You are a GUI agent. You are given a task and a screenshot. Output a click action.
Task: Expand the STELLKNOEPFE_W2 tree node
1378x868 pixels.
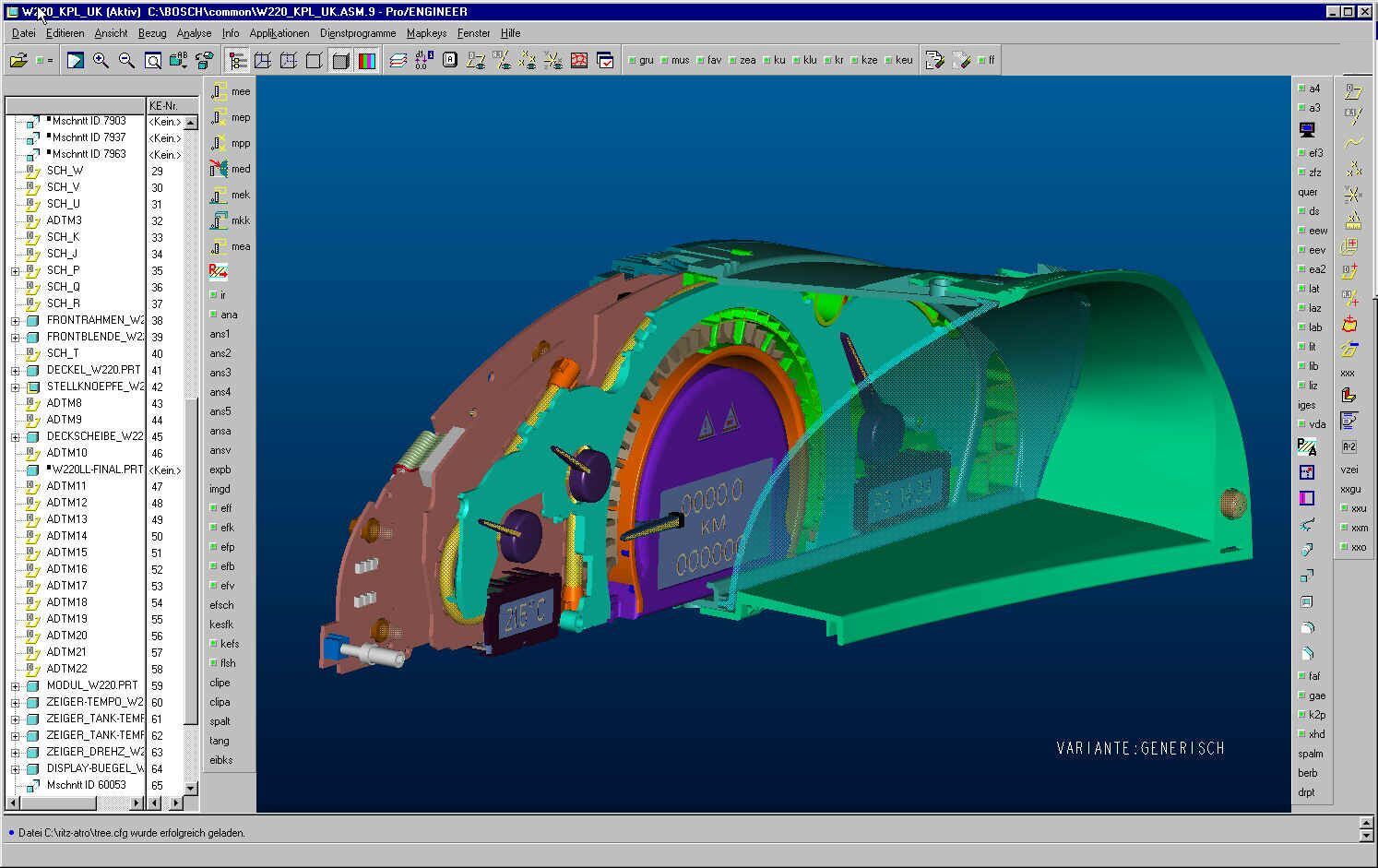[15, 387]
